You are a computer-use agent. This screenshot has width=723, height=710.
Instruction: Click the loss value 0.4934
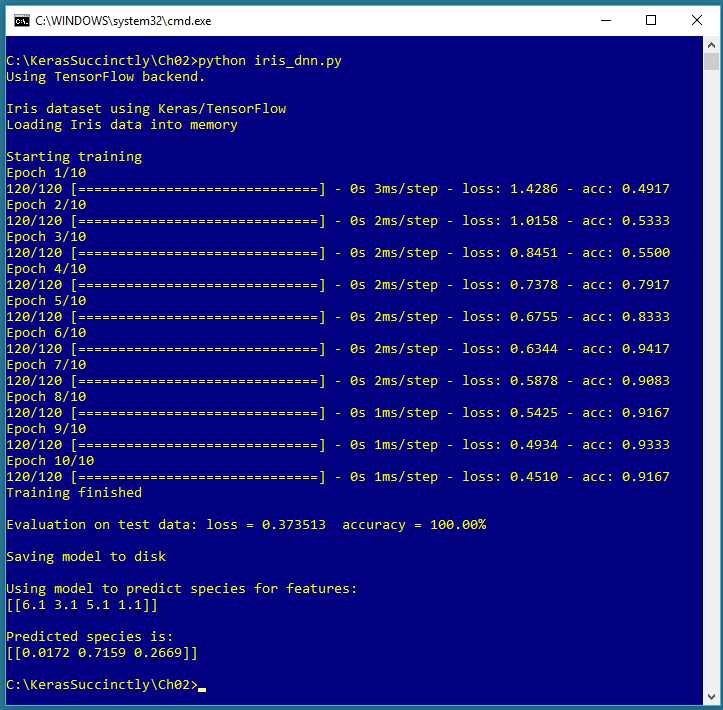(533, 445)
